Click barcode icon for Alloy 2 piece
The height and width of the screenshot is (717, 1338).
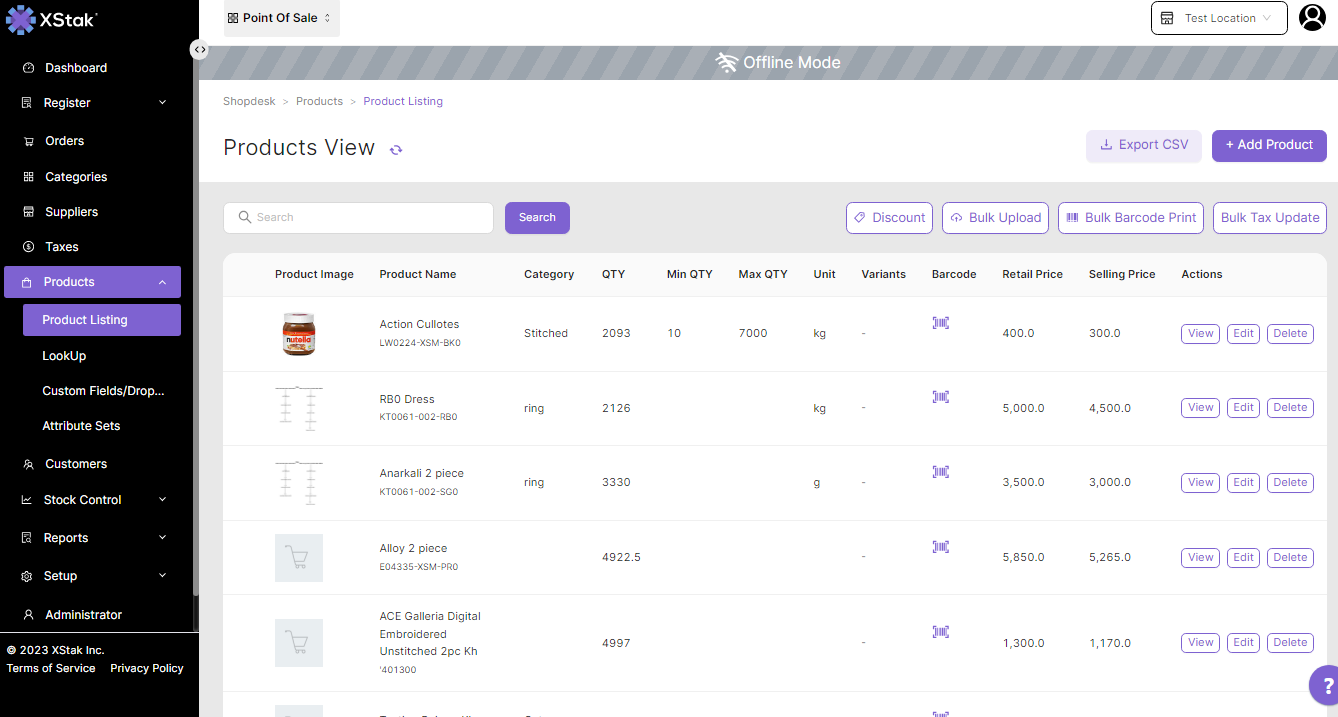(x=940, y=547)
